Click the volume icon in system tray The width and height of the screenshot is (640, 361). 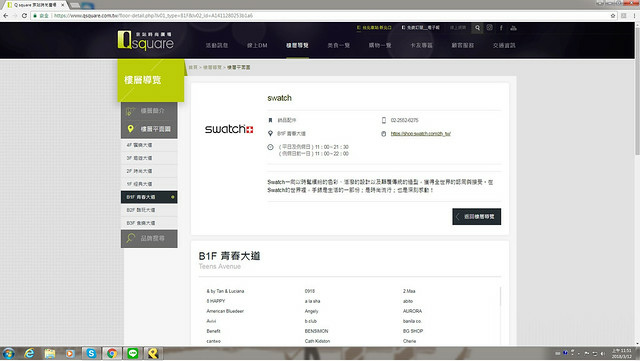coord(602,354)
